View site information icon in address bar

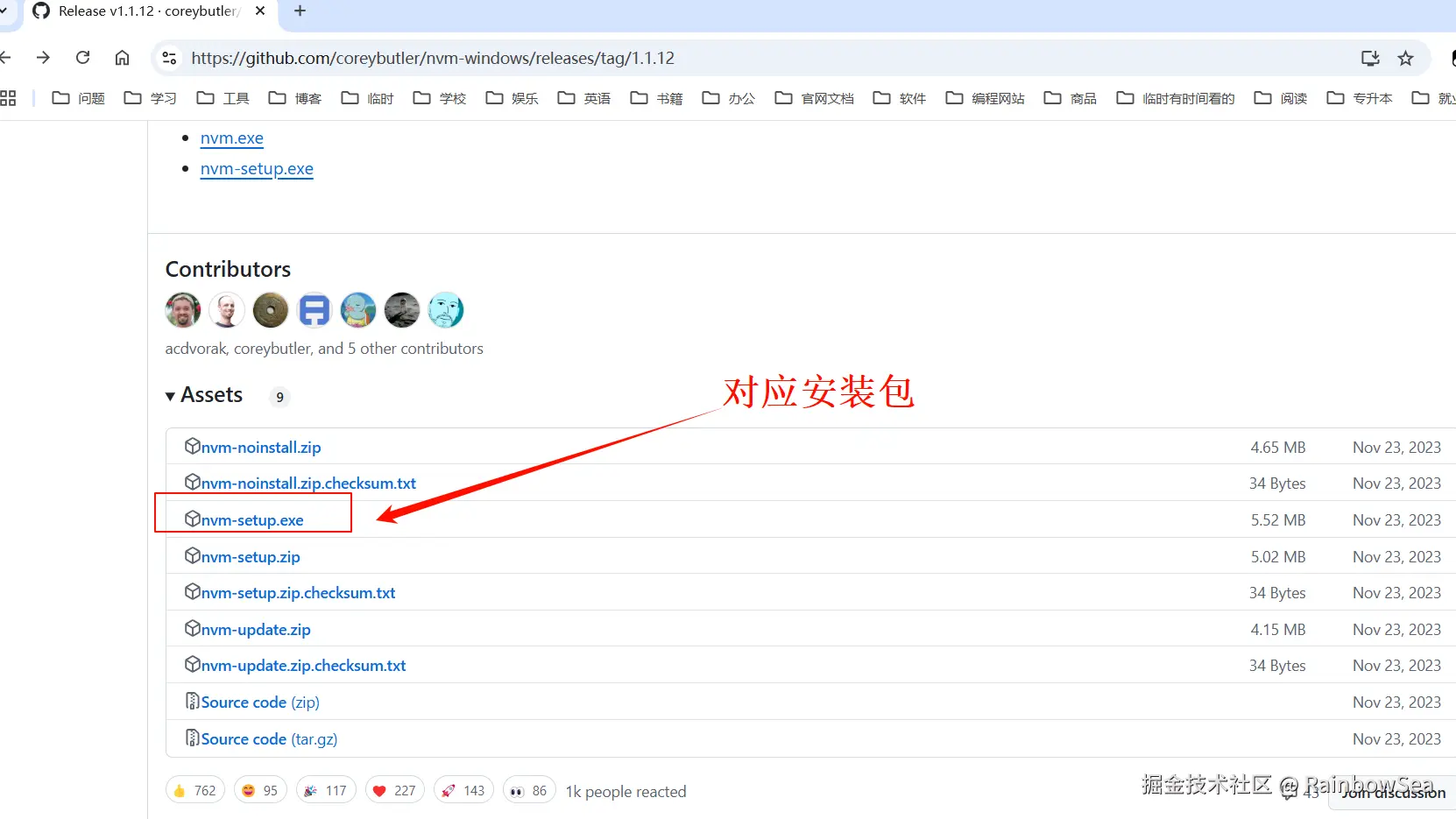(170, 58)
